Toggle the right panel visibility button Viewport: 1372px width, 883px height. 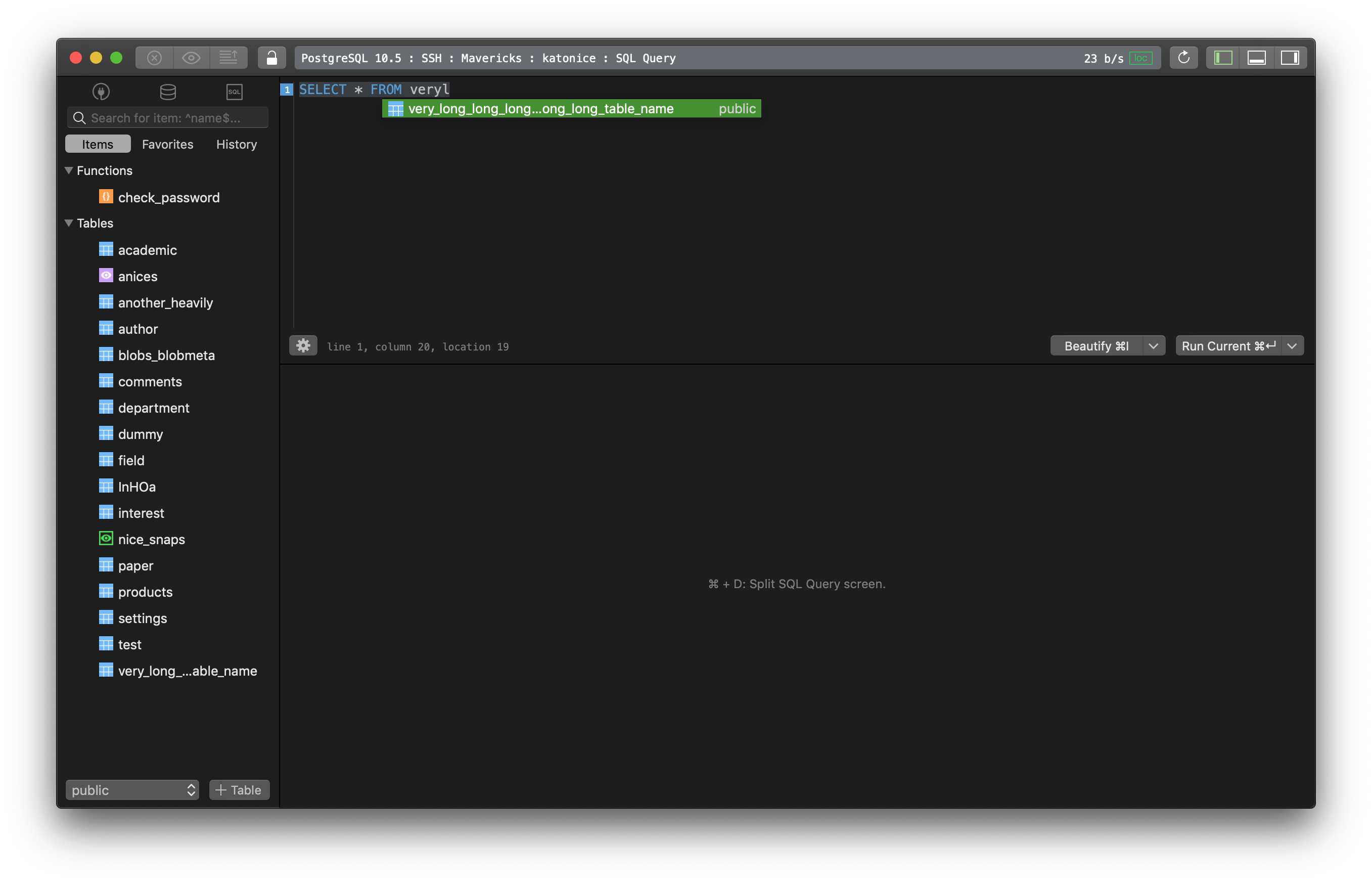(1291, 57)
